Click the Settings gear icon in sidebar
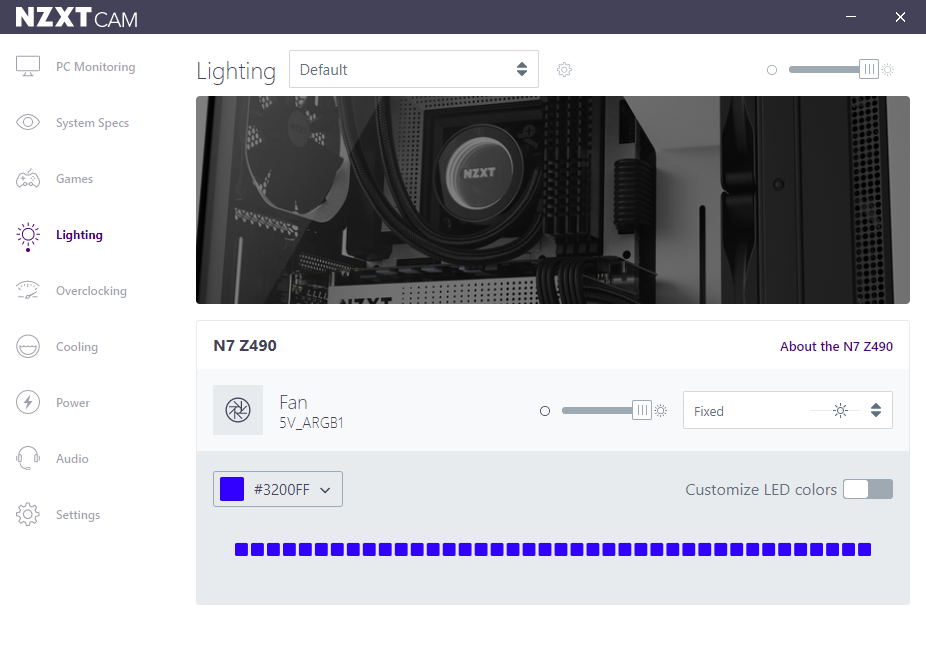Viewport: 926px width, 669px height. pos(28,514)
